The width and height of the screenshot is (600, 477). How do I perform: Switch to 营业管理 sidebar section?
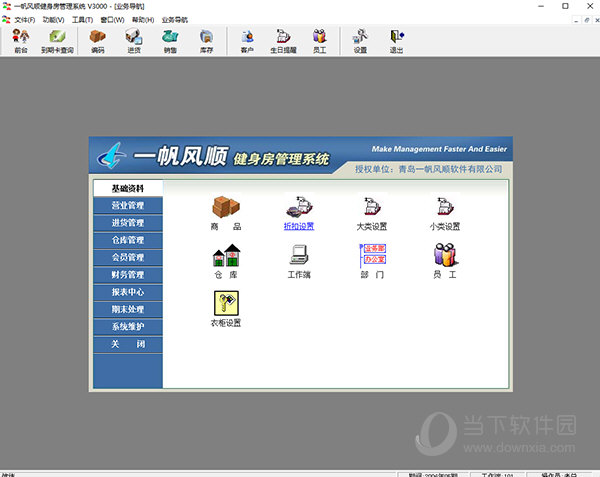click(128, 205)
